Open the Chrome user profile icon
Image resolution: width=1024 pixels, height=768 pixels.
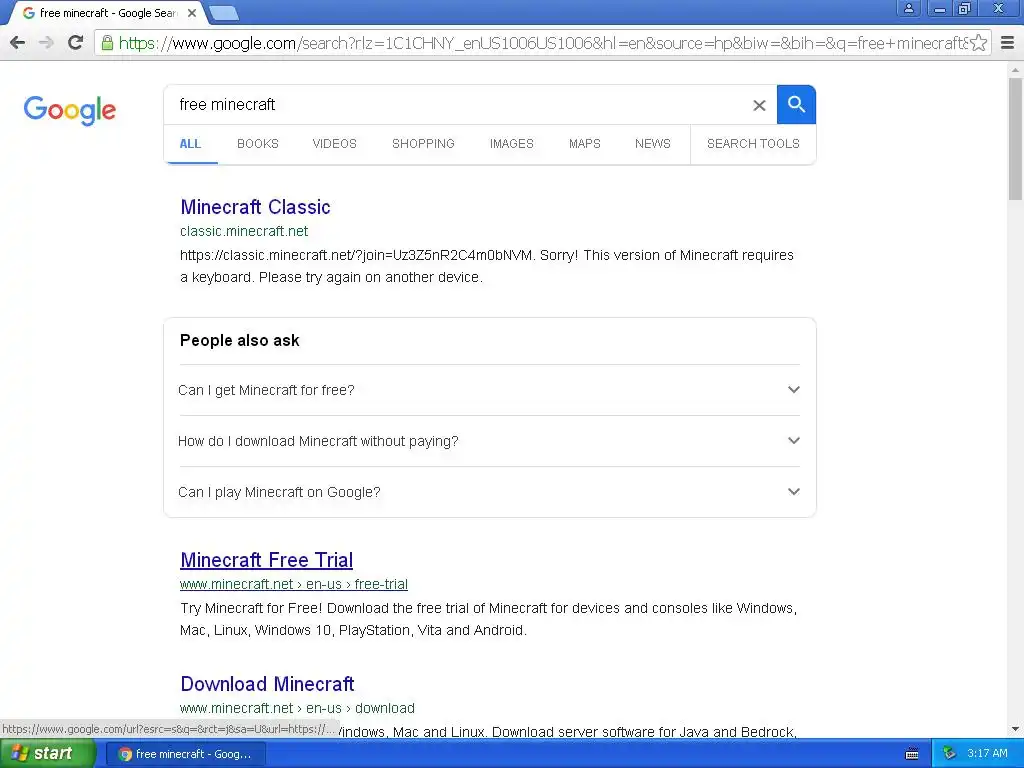click(x=908, y=8)
